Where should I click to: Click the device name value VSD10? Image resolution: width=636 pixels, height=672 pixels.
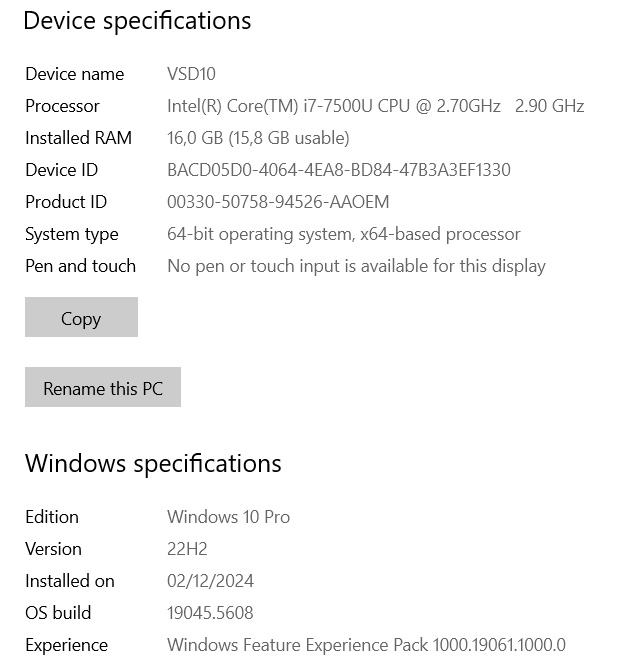191,74
